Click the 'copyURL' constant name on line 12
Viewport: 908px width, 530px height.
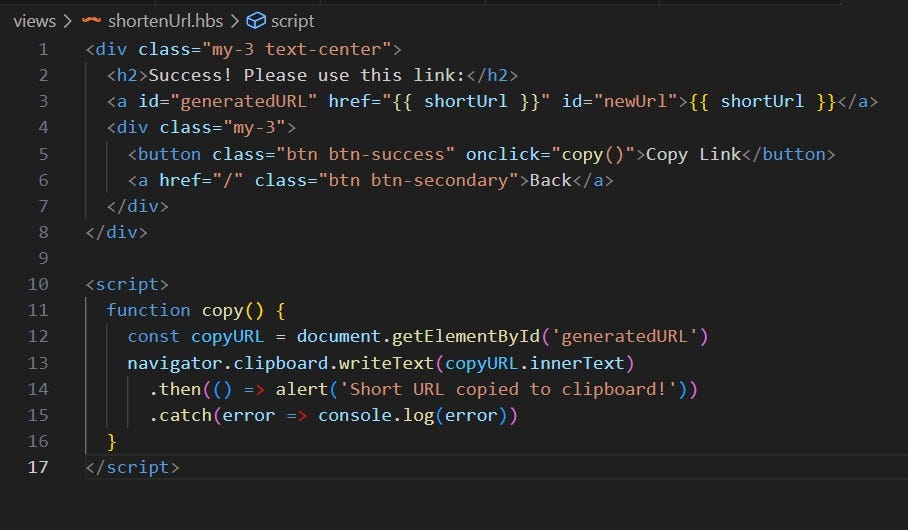pos(228,337)
